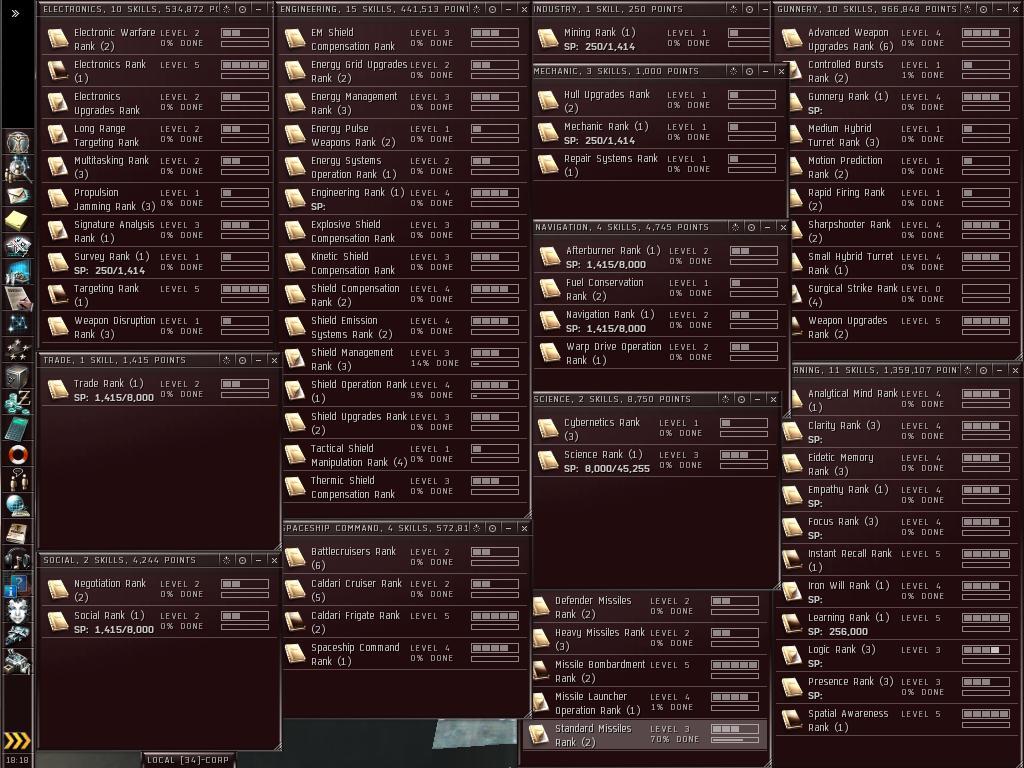Click the Battlecruisers skill book icon
The image size is (1024, 768).
[x=295, y=558]
